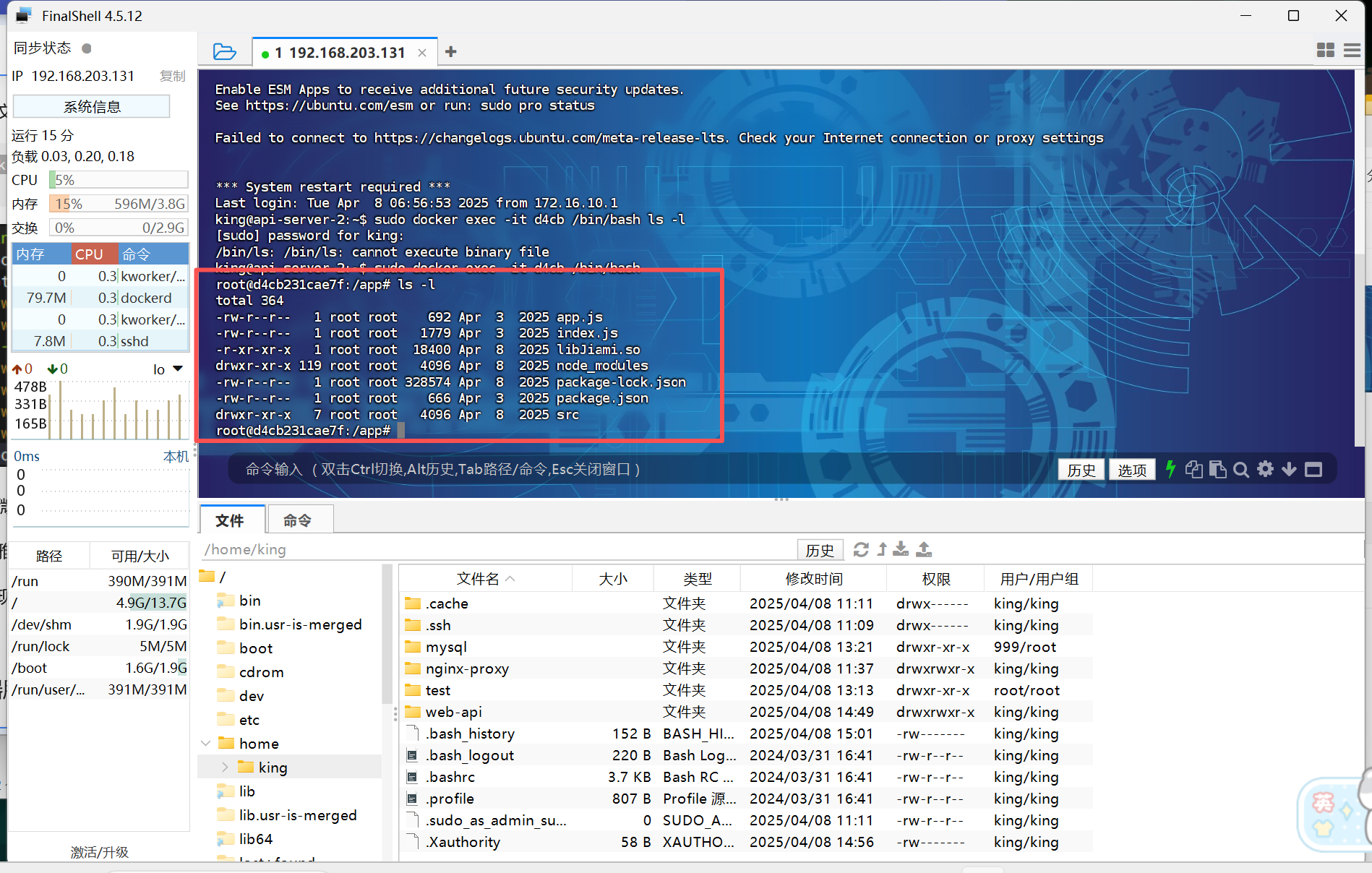Refresh the file list

861,550
